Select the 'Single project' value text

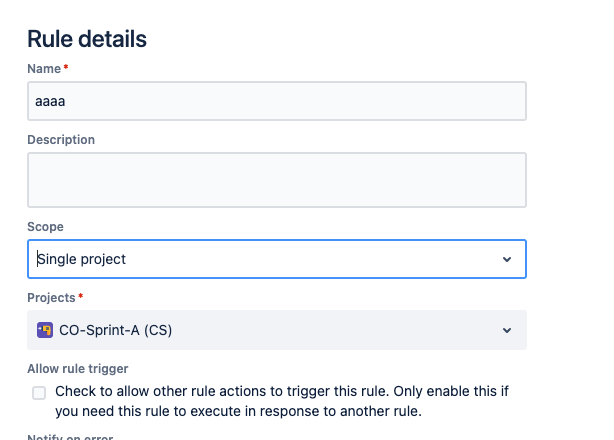pos(81,259)
